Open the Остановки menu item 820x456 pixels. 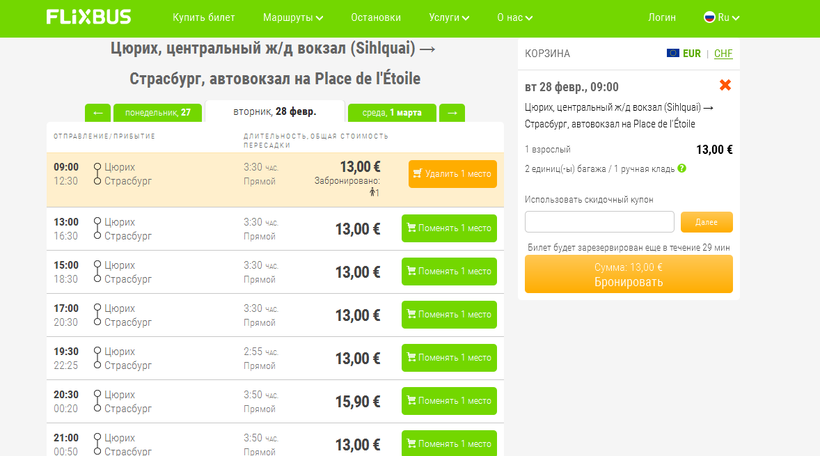click(x=377, y=18)
